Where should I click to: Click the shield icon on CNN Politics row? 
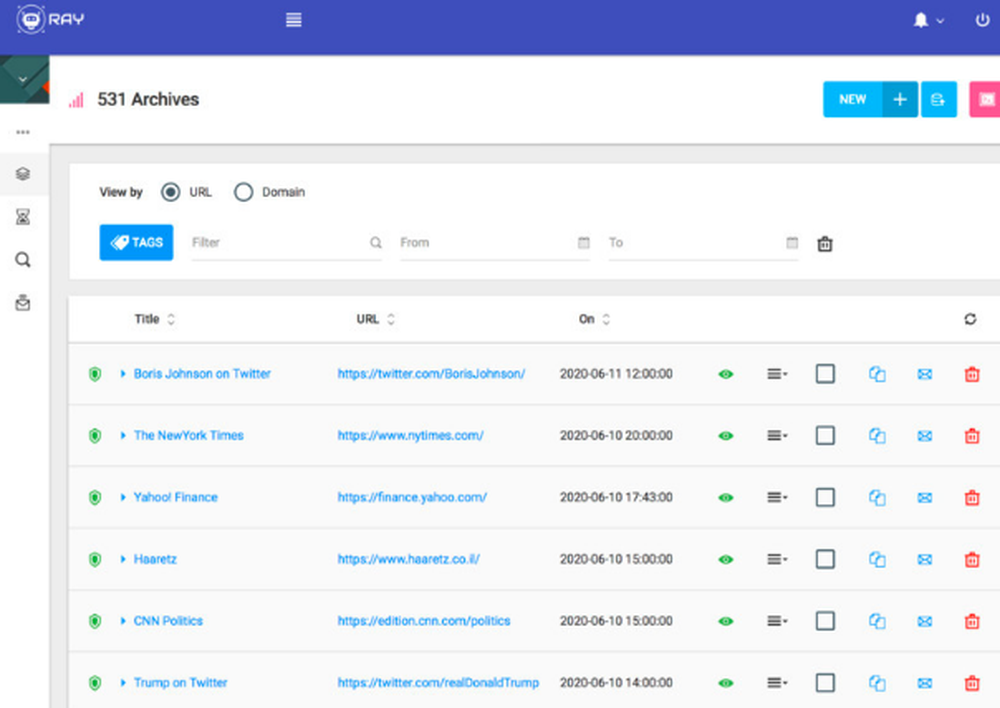pos(95,621)
